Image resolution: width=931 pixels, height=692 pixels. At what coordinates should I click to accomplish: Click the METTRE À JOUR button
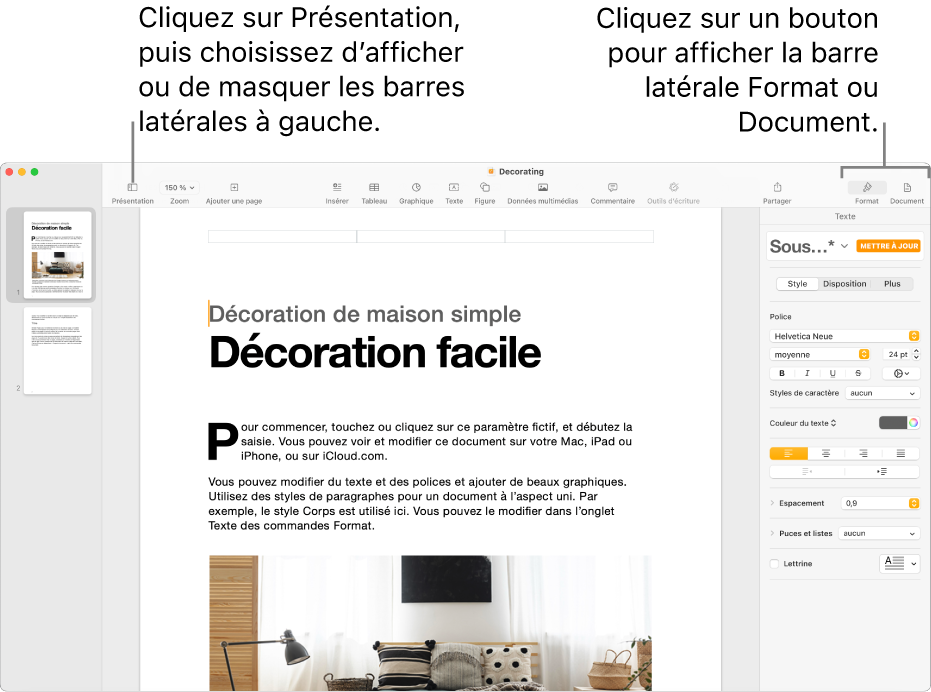888,246
